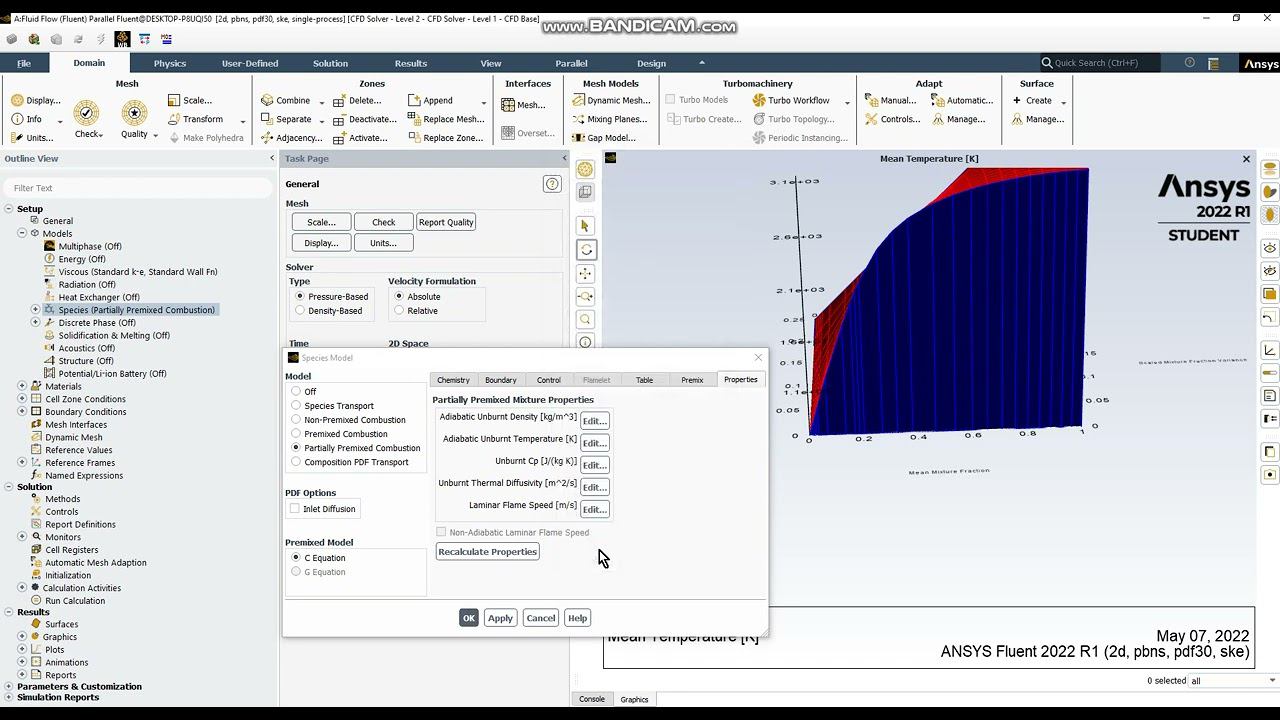Screen dimensions: 1280x720
Task: Open the File menu
Action: coord(24,63)
